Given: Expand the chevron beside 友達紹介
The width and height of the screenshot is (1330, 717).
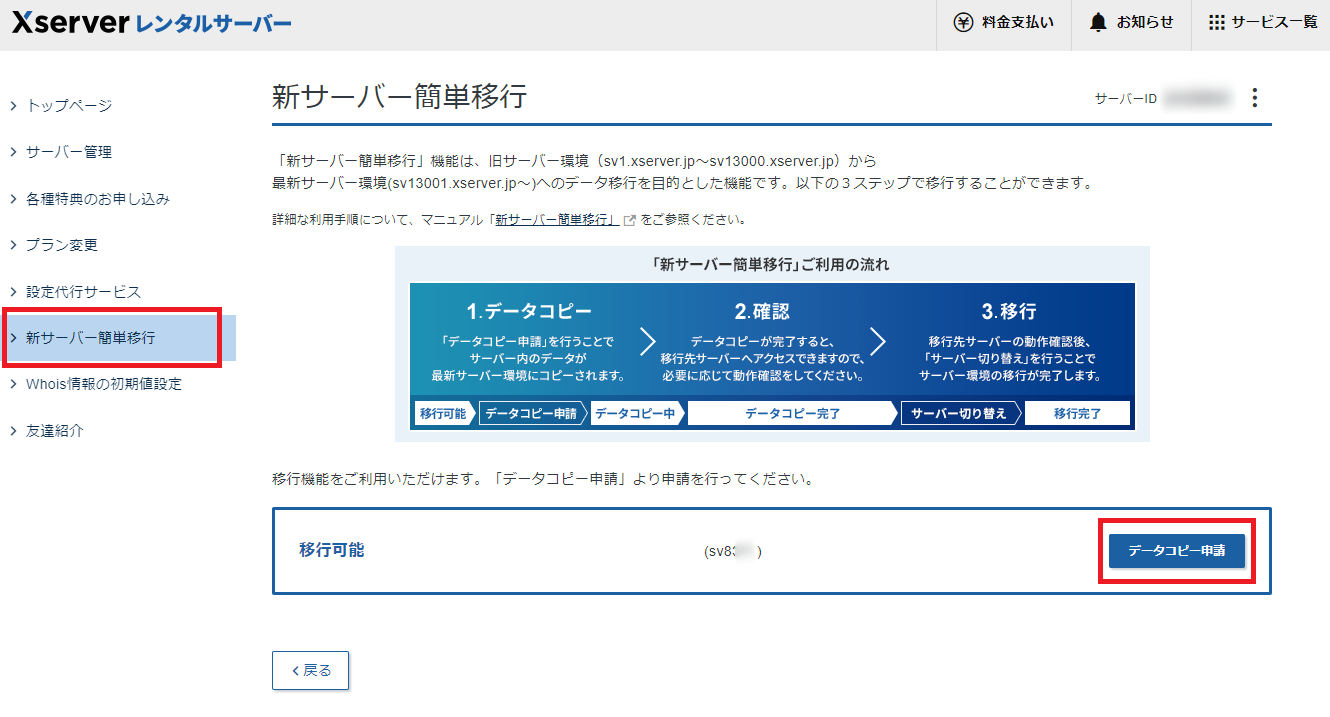Looking at the screenshot, I should point(13,431).
